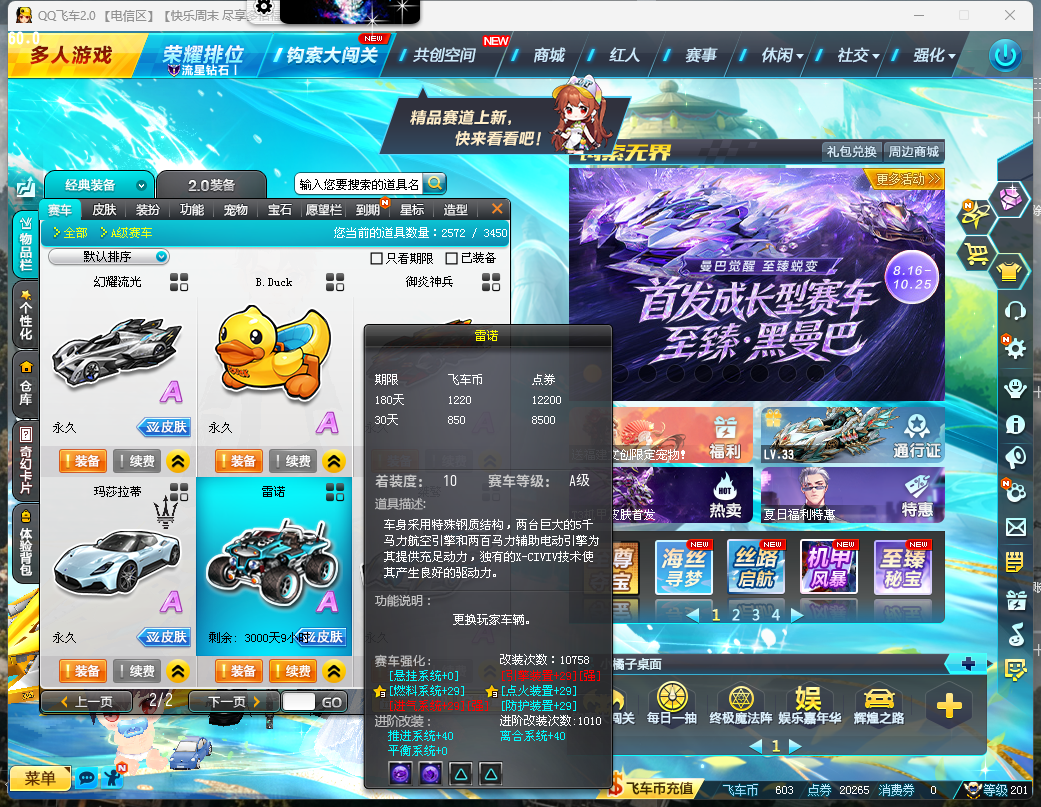This screenshot has height=807, width=1041.
Task: Click 上一页 previous page button
Action: 87,701
